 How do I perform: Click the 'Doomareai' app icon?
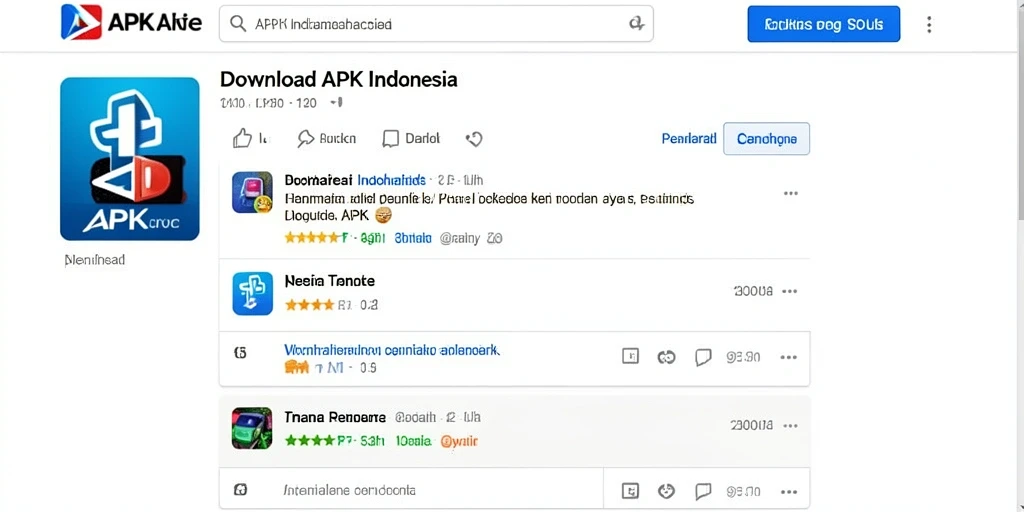click(x=252, y=192)
